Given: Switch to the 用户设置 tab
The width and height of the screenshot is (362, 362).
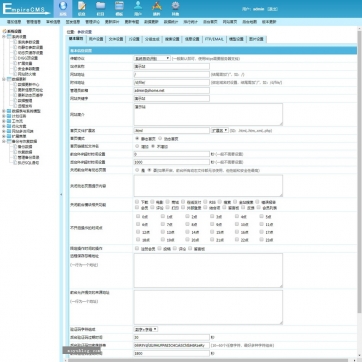Looking at the screenshot, I should click(96, 39).
